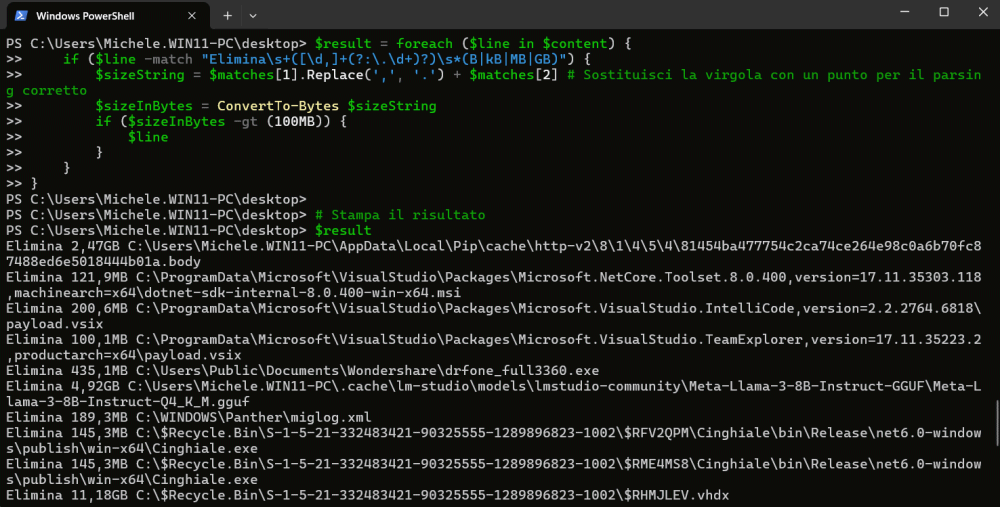The width and height of the screenshot is (1000, 507).
Task: Close the Windows PowerShell tab
Action: [x=192, y=16]
